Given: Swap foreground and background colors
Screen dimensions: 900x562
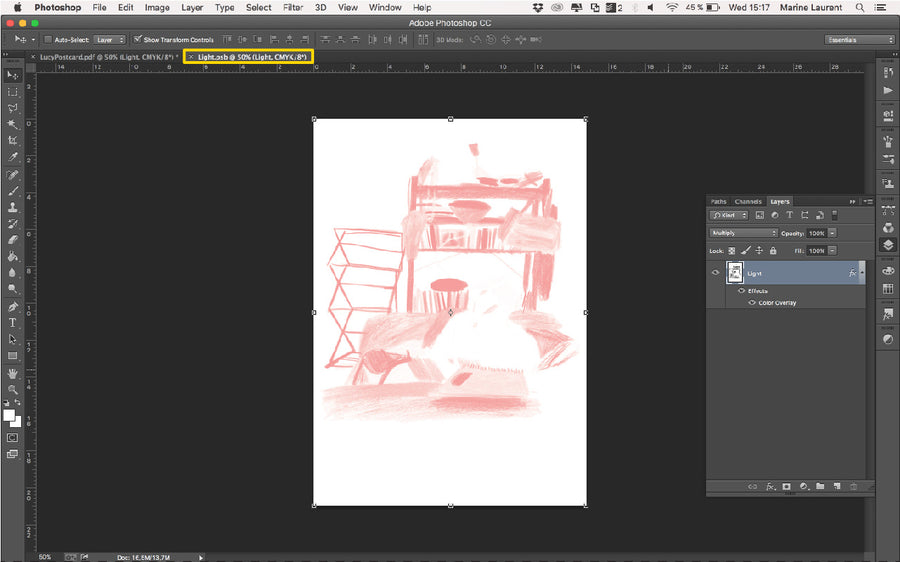Looking at the screenshot, I should [x=18, y=402].
